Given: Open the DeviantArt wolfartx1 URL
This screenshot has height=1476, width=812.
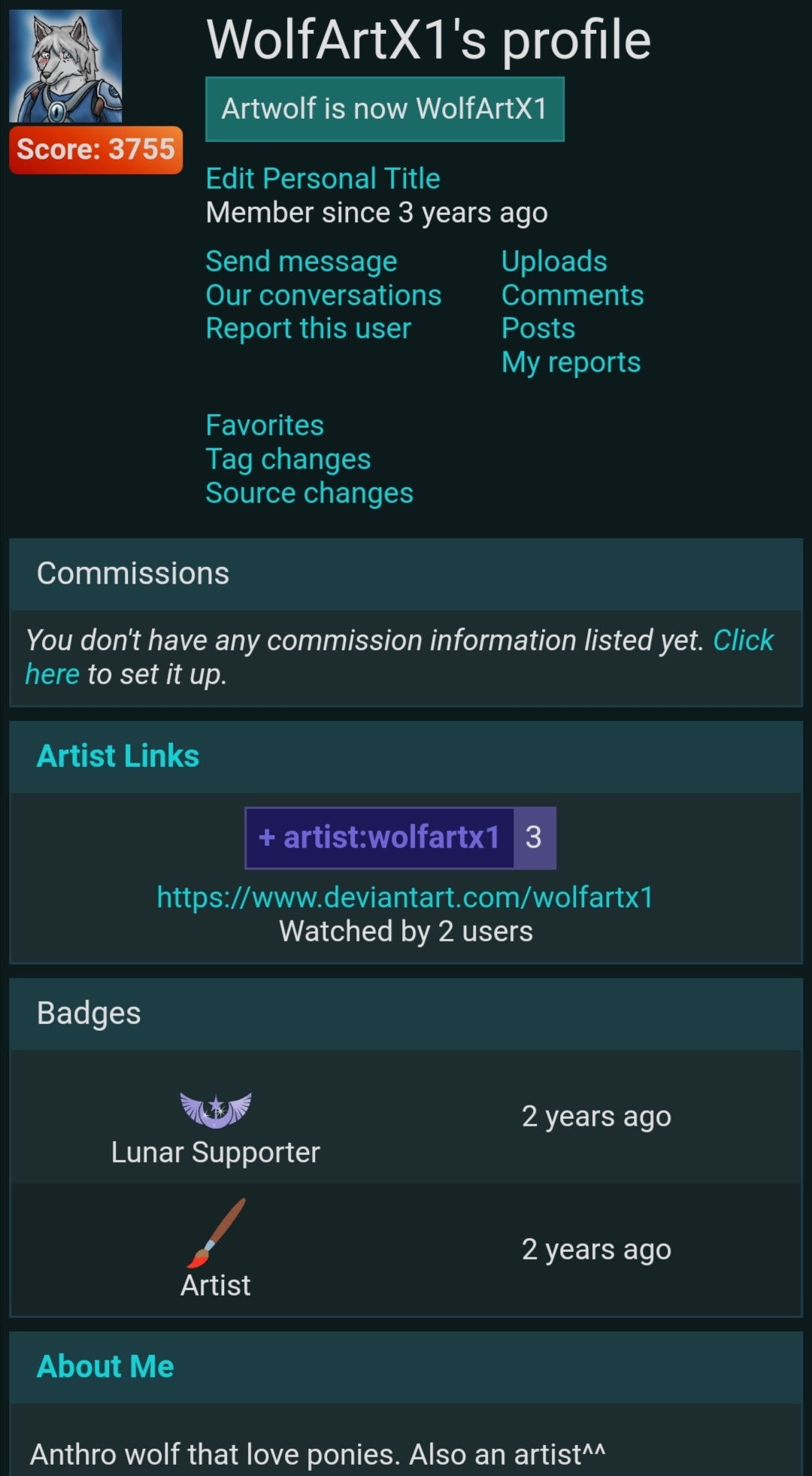Looking at the screenshot, I should pyautogui.click(x=404, y=898).
